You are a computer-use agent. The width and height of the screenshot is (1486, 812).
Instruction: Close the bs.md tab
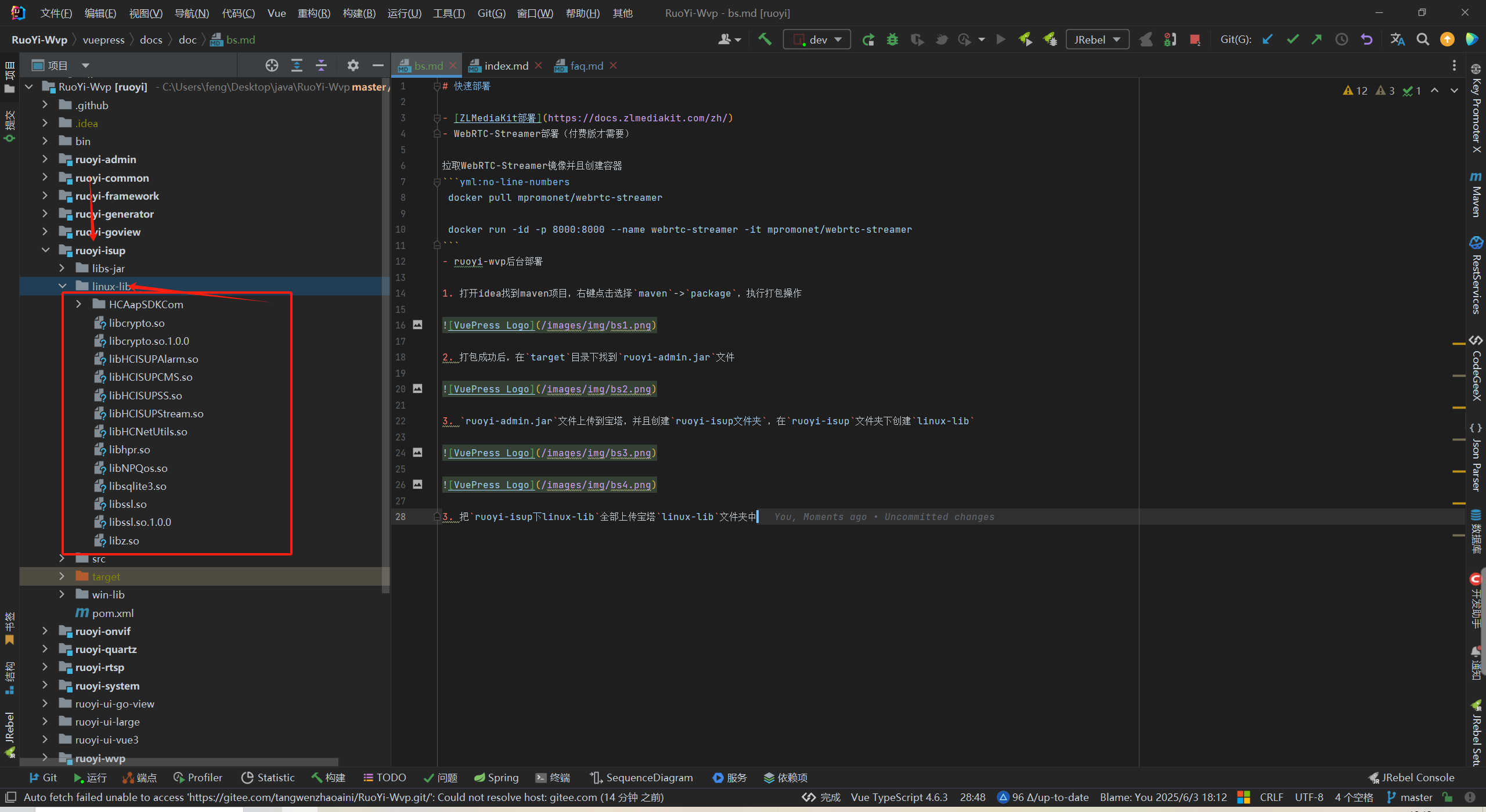coord(453,66)
